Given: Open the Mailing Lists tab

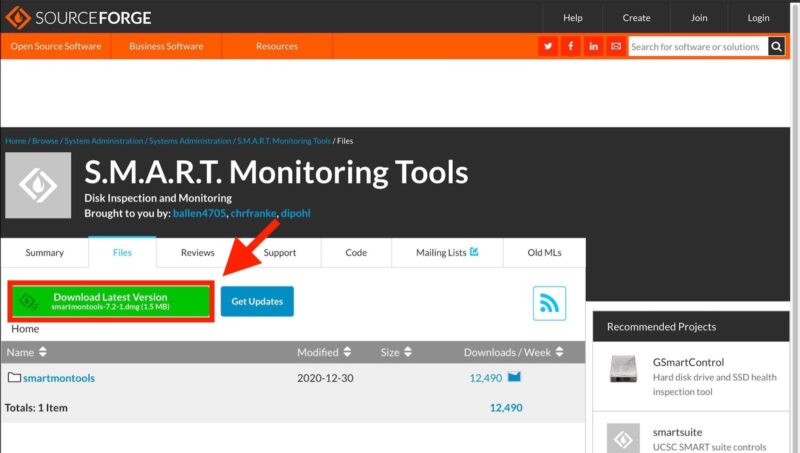Looking at the screenshot, I should [x=447, y=253].
